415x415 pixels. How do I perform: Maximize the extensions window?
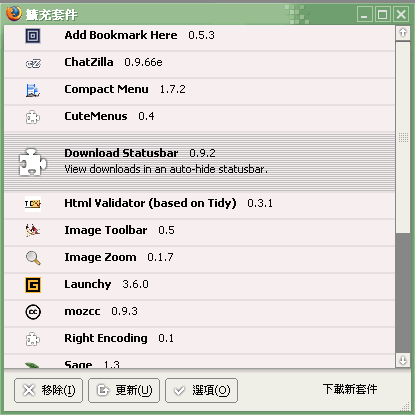point(383,14)
